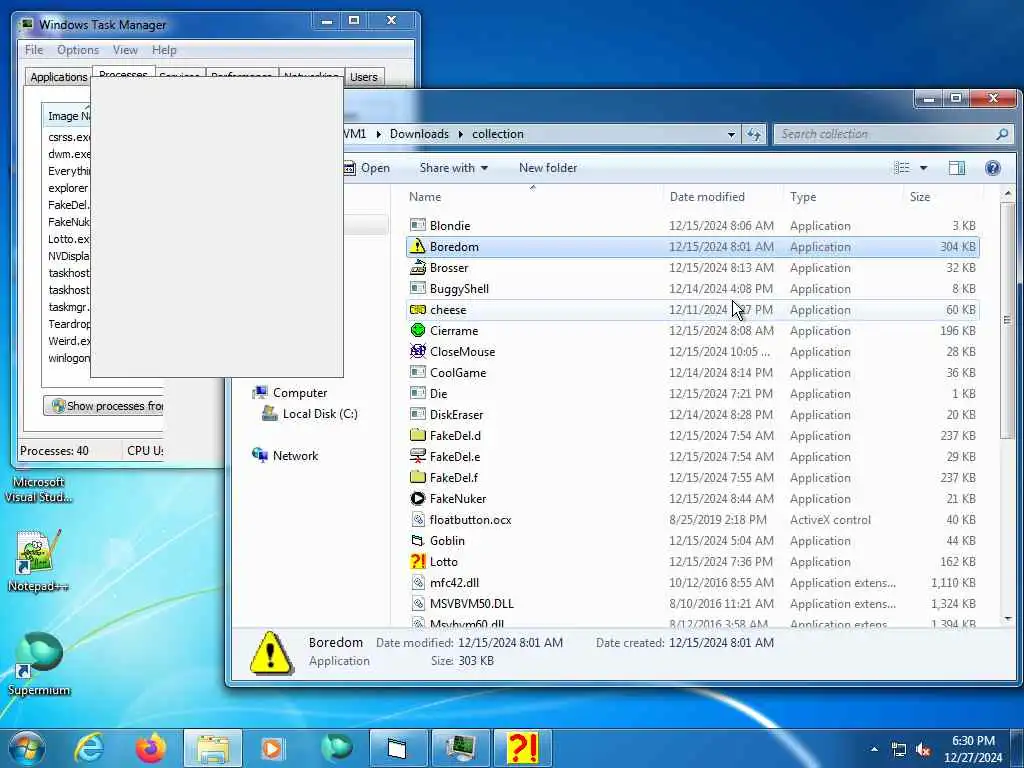Screen dimensions: 1024x768
Task: Select the mfc42.dll file icon
Action: pos(417,583)
